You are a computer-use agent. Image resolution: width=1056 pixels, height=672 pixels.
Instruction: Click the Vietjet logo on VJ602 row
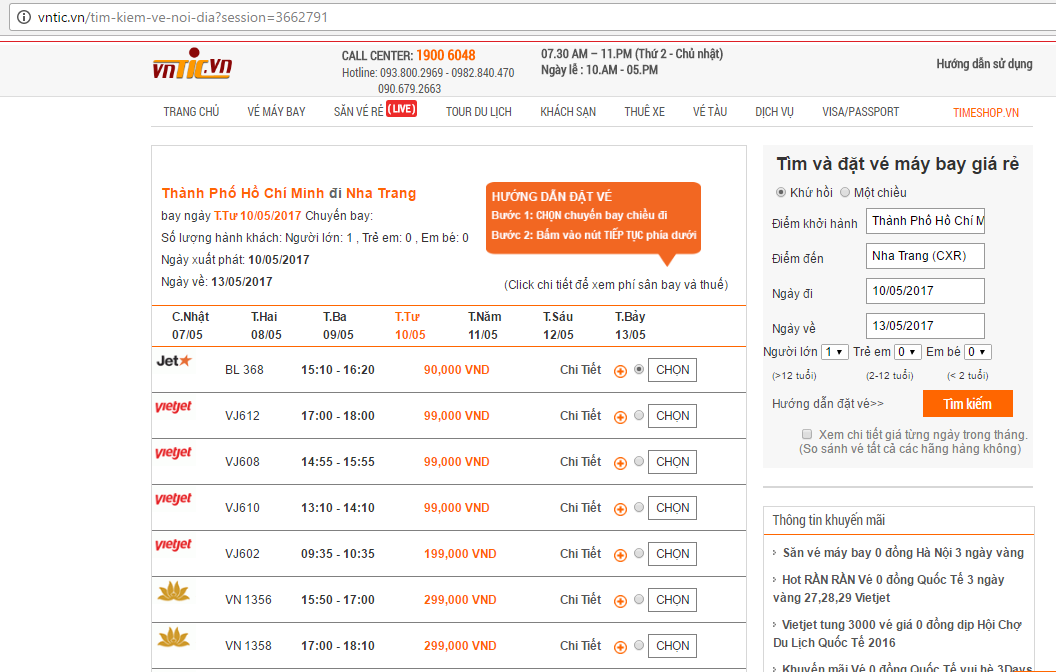[x=173, y=545]
